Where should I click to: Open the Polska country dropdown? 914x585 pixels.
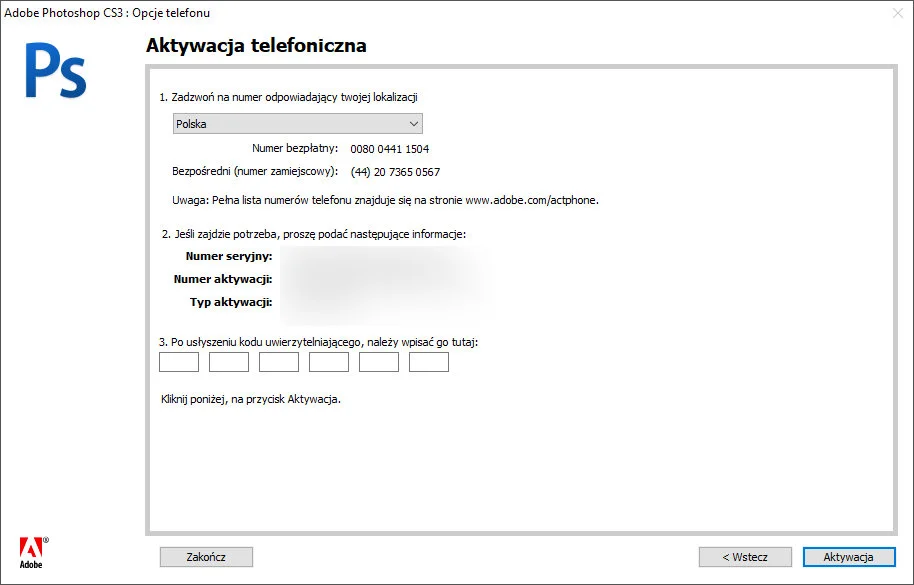click(x=297, y=124)
